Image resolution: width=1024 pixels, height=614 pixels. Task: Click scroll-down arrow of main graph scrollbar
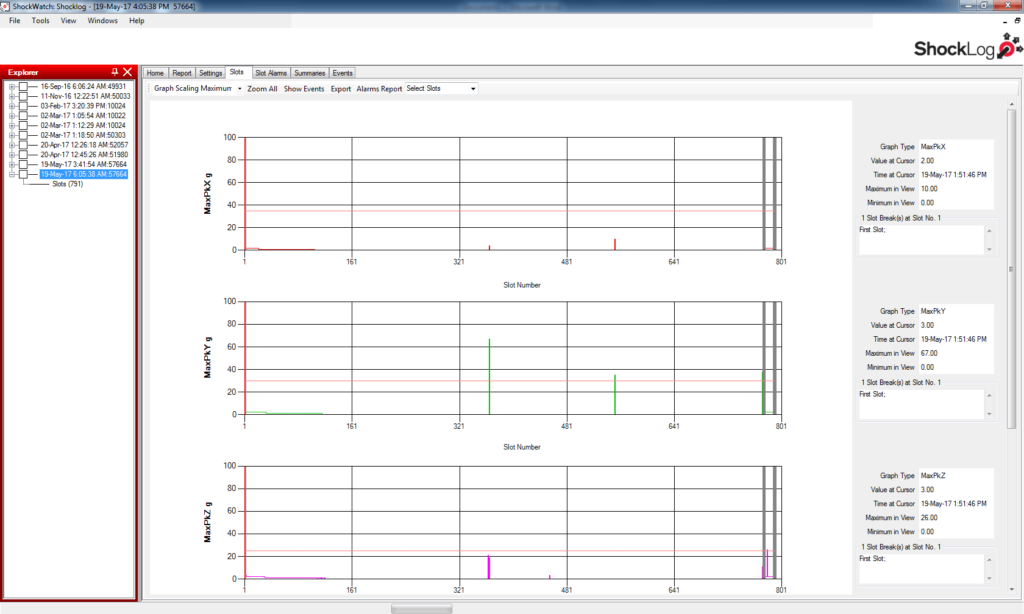tap(1012, 589)
